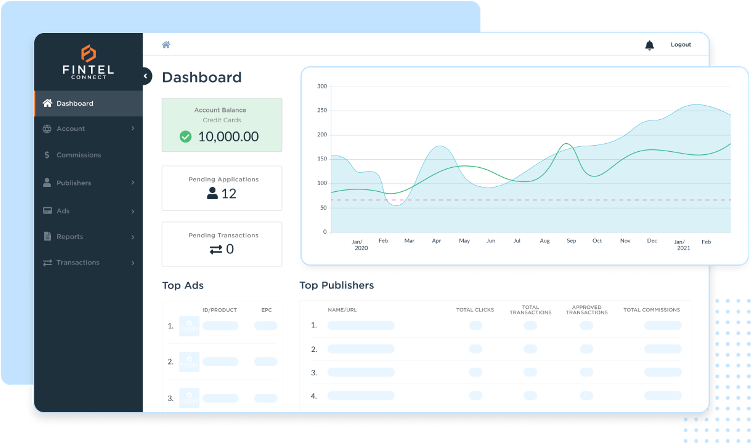Screen dimensions: 754x444
Task: Click the 10,000.00 balance value
Action: coord(228,137)
